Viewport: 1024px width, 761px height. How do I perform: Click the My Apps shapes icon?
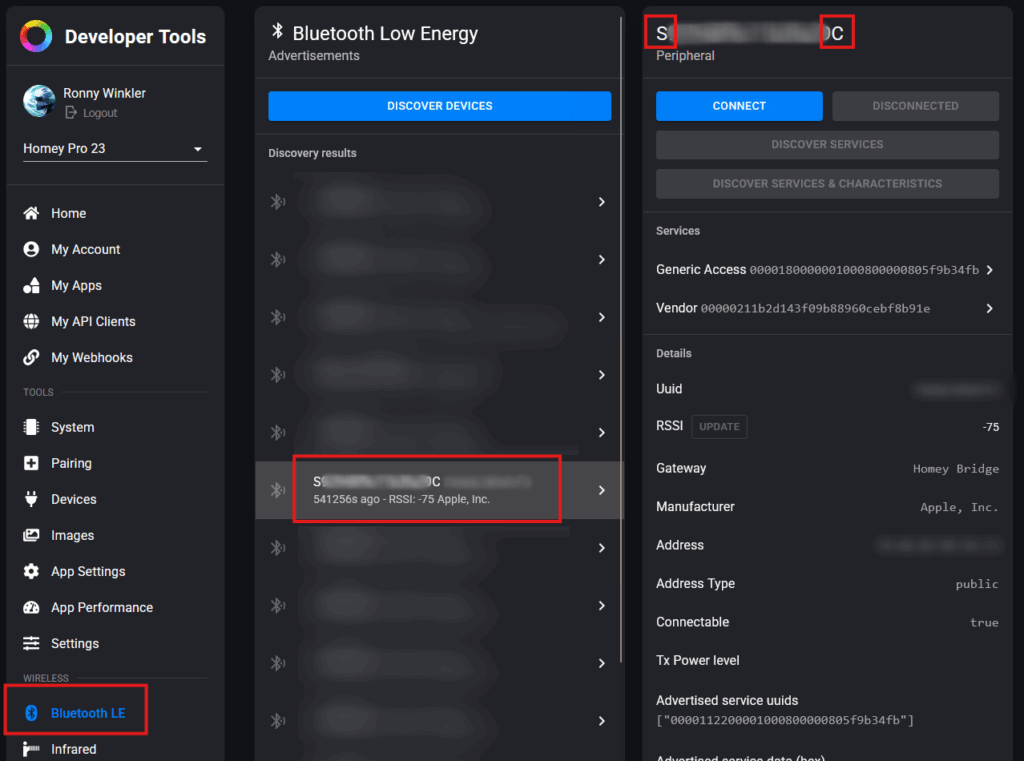coord(31,285)
